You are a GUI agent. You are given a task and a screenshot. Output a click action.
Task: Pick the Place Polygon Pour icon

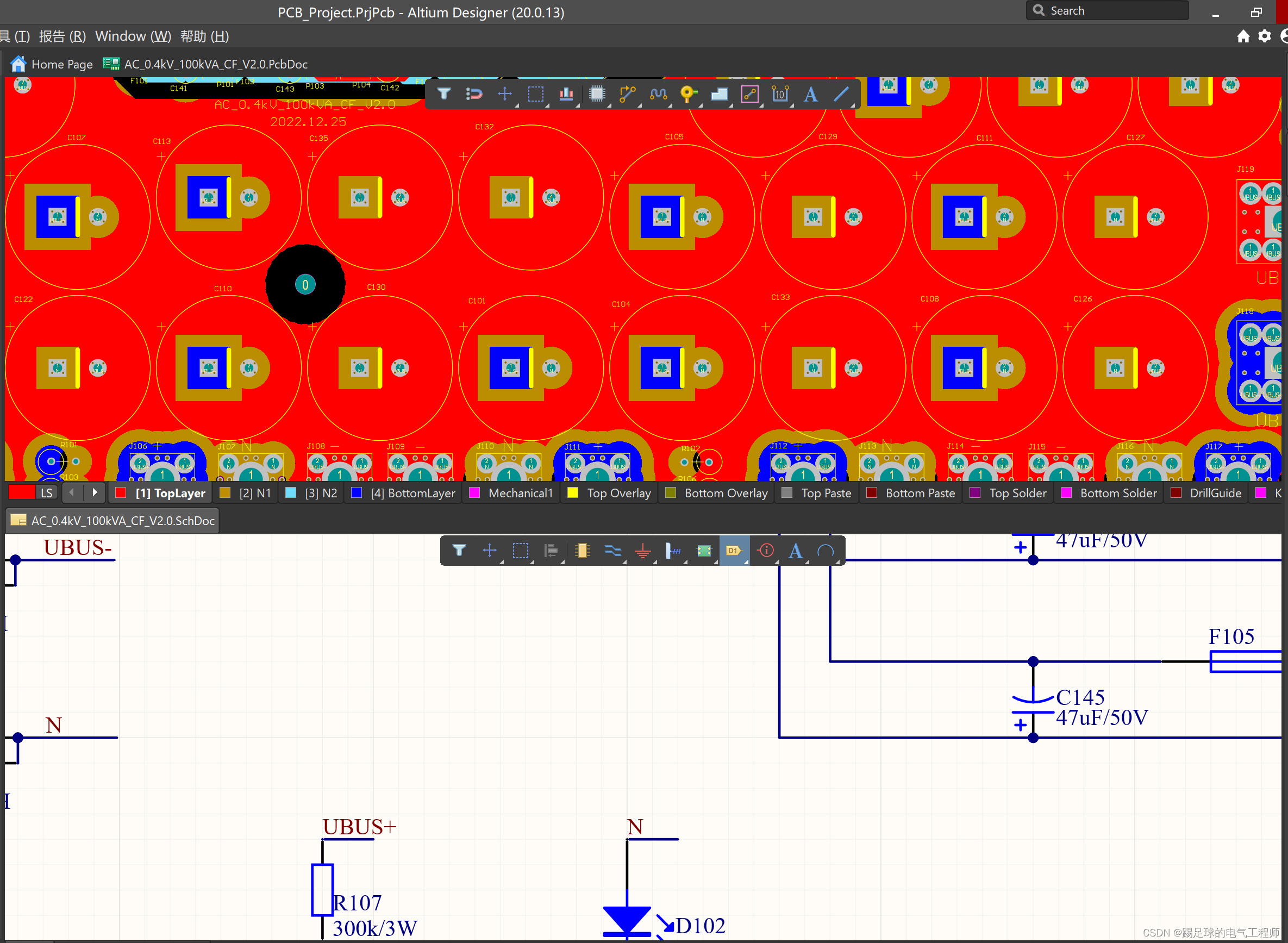[719, 93]
